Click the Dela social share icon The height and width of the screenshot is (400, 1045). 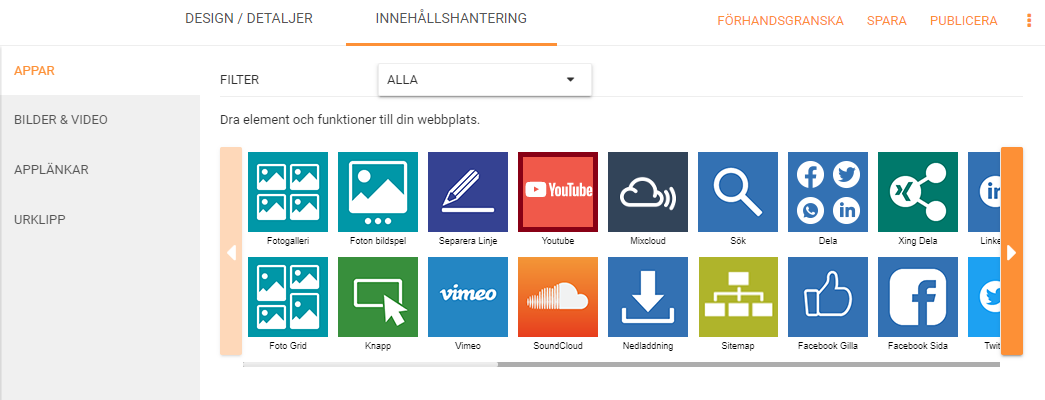click(x=828, y=192)
